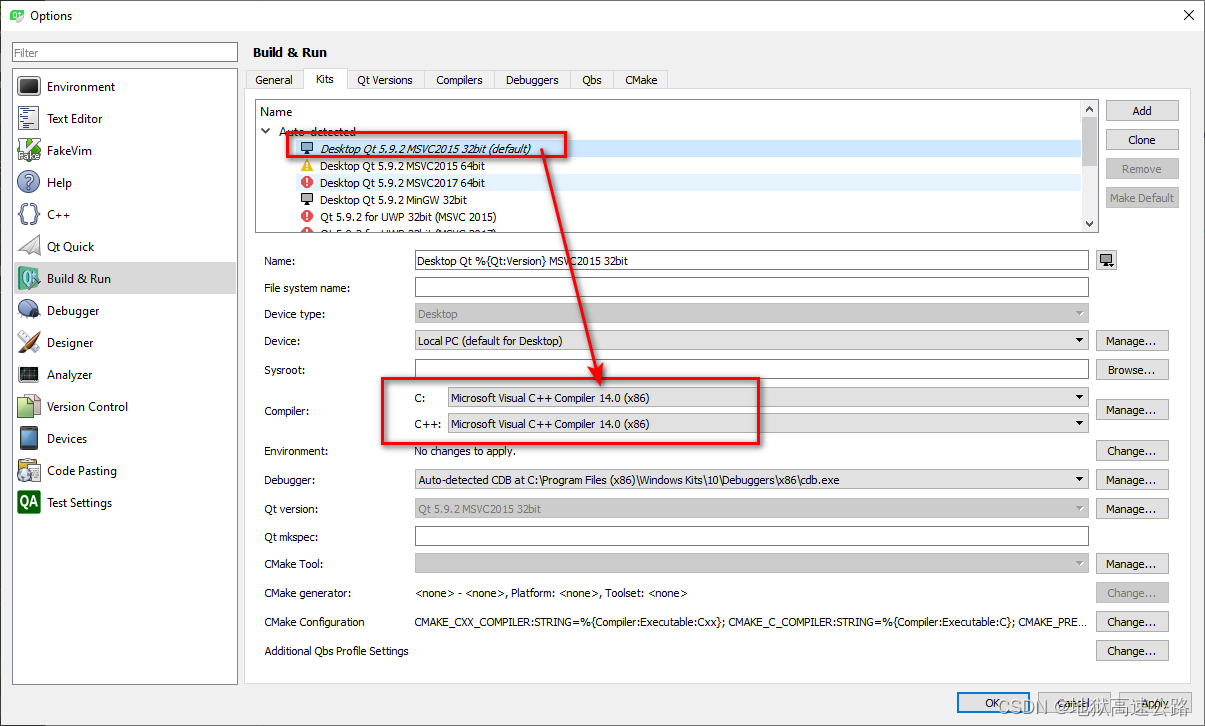
Task: Click Change for Additional Qbs Profile Settings
Action: click(x=1132, y=651)
